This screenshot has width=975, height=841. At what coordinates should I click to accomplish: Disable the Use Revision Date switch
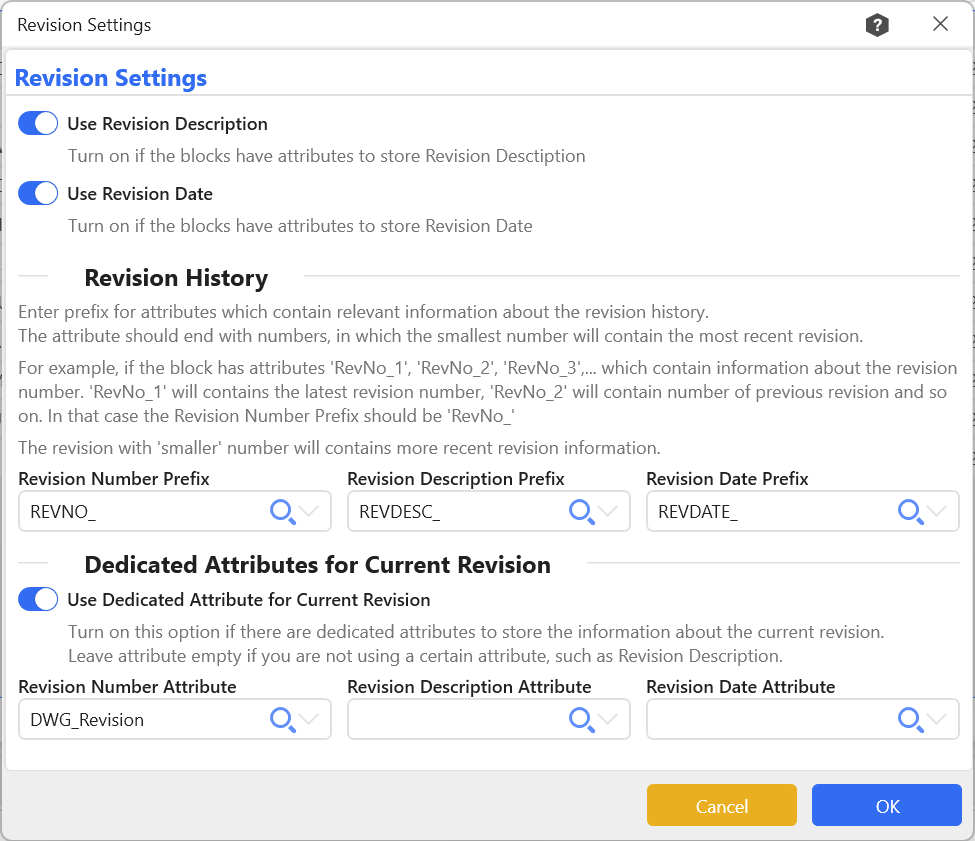click(x=38, y=194)
